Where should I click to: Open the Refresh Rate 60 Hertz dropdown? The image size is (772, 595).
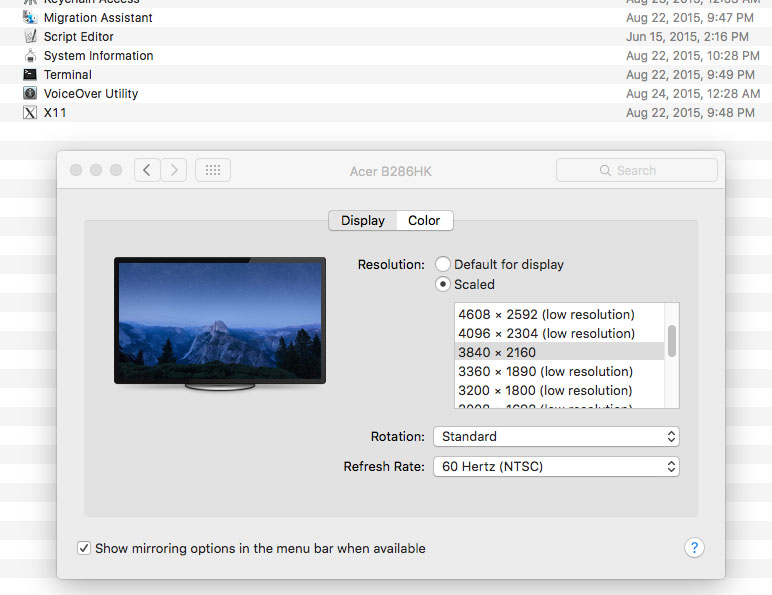click(556, 466)
